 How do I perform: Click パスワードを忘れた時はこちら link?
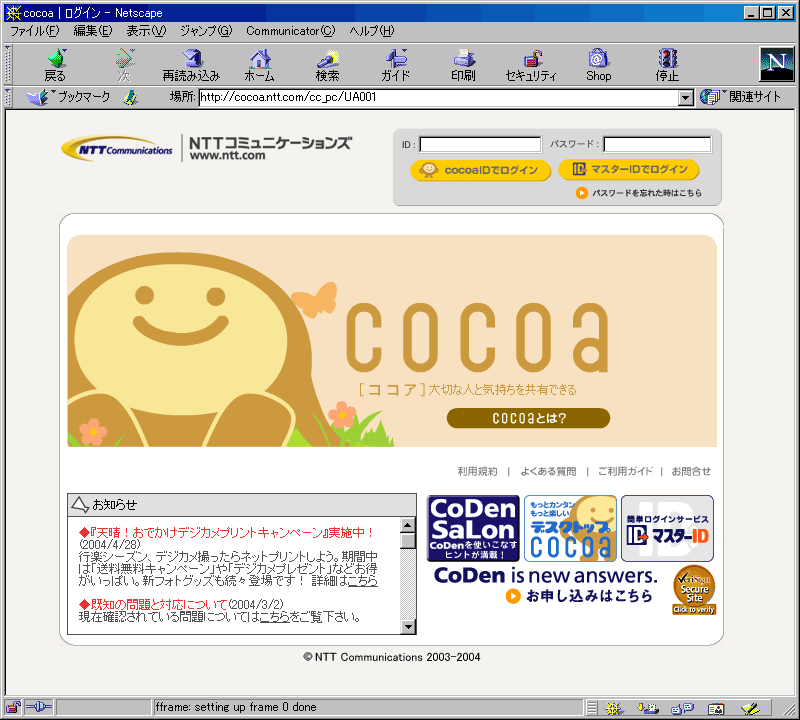click(639, 193)
